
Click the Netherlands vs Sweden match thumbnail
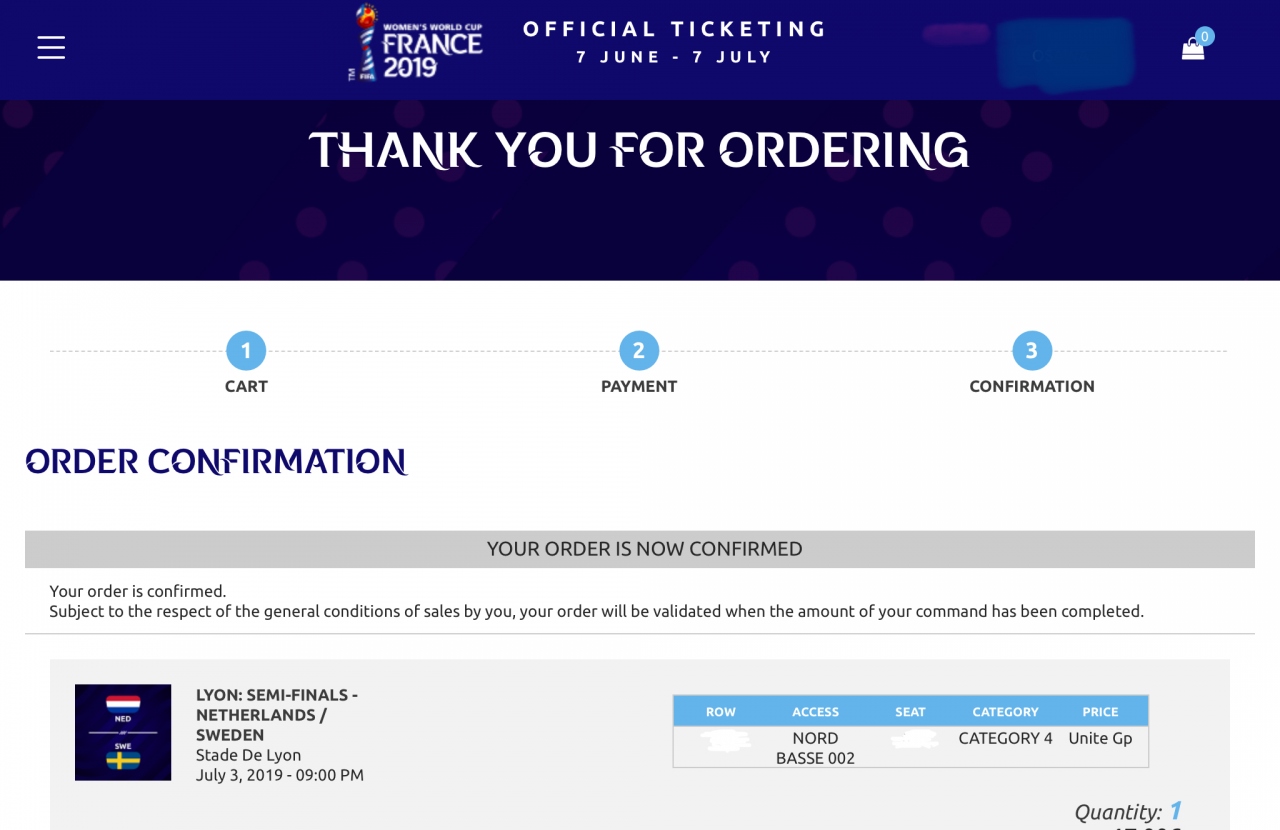[x=123, y=732]
